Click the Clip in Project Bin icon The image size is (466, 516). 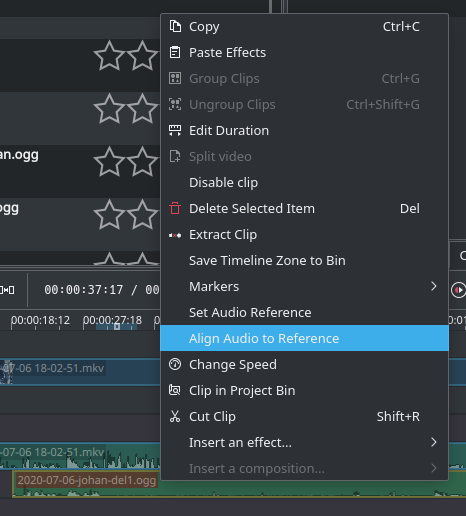[175, 390]
